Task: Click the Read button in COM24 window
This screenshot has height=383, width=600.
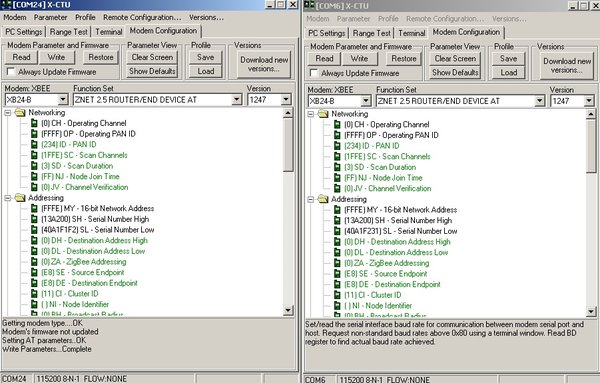Action: click(x=21, y=57)
